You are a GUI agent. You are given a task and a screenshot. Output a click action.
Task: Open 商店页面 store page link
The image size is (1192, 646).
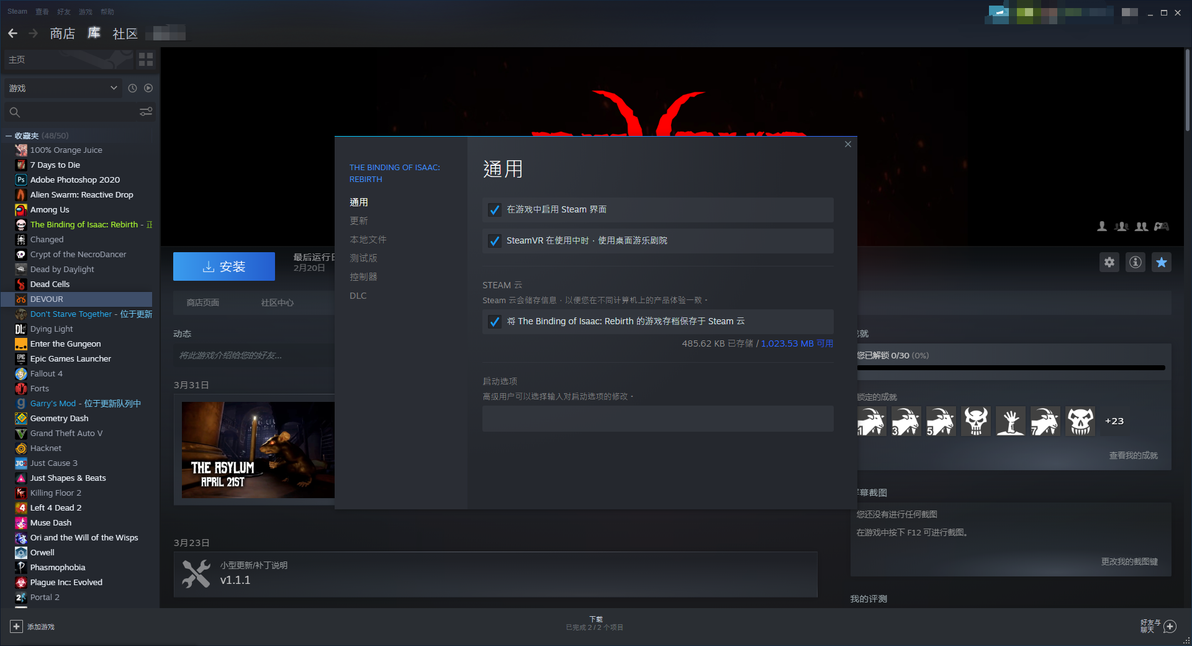point(203,302)
